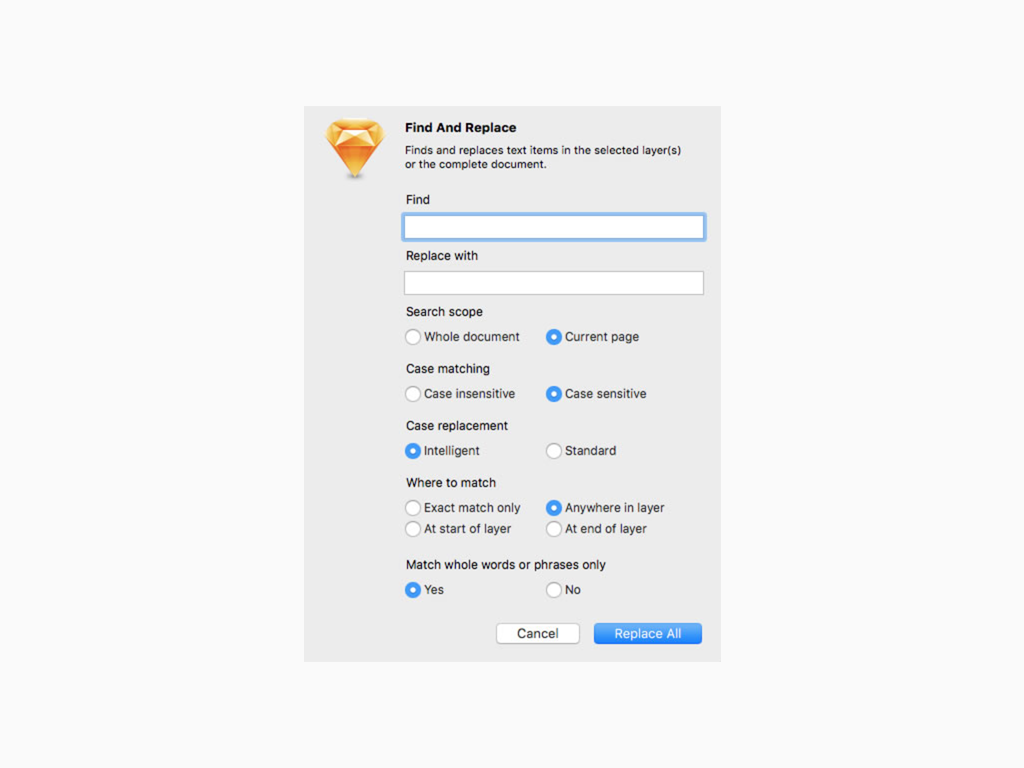Click the Search scope label

(444, 312)
